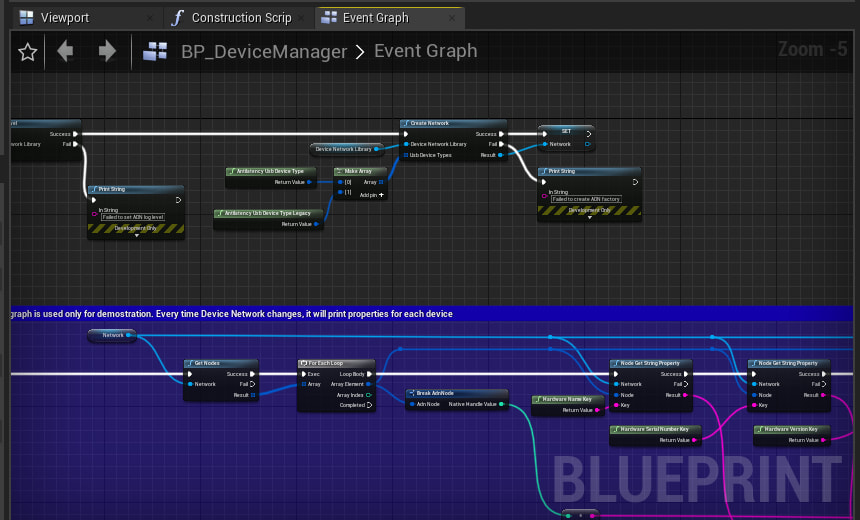Viewport: 860px width, 520px height.
Task: Open the Construction Script tab
Action: pyautogui.click(x=241, y=18)
